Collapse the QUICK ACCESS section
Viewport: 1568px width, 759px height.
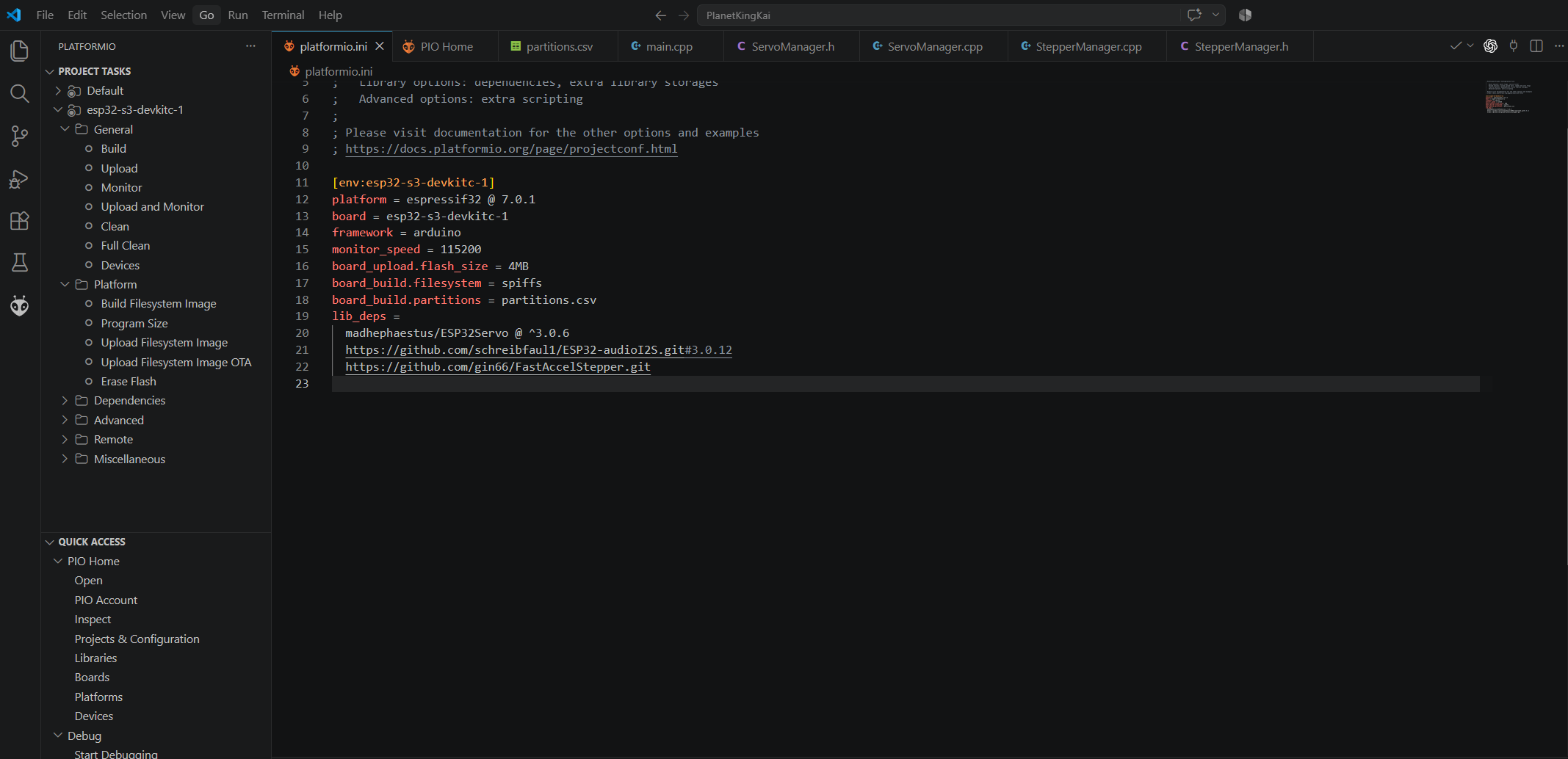pos(50,542)
